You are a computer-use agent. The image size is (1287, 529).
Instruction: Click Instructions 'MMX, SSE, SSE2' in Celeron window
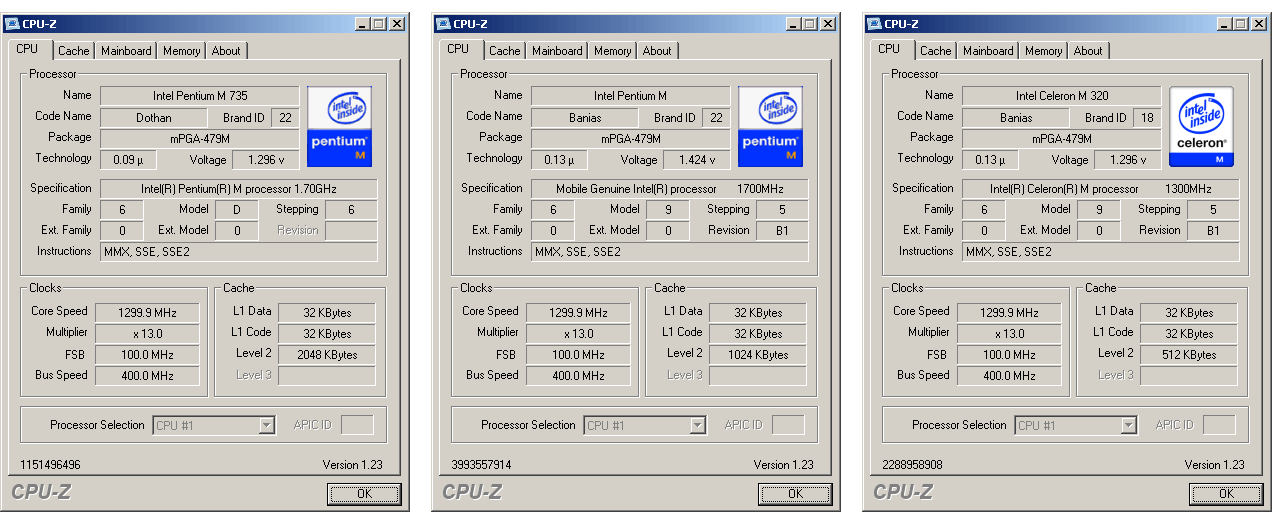[1101, 252]
